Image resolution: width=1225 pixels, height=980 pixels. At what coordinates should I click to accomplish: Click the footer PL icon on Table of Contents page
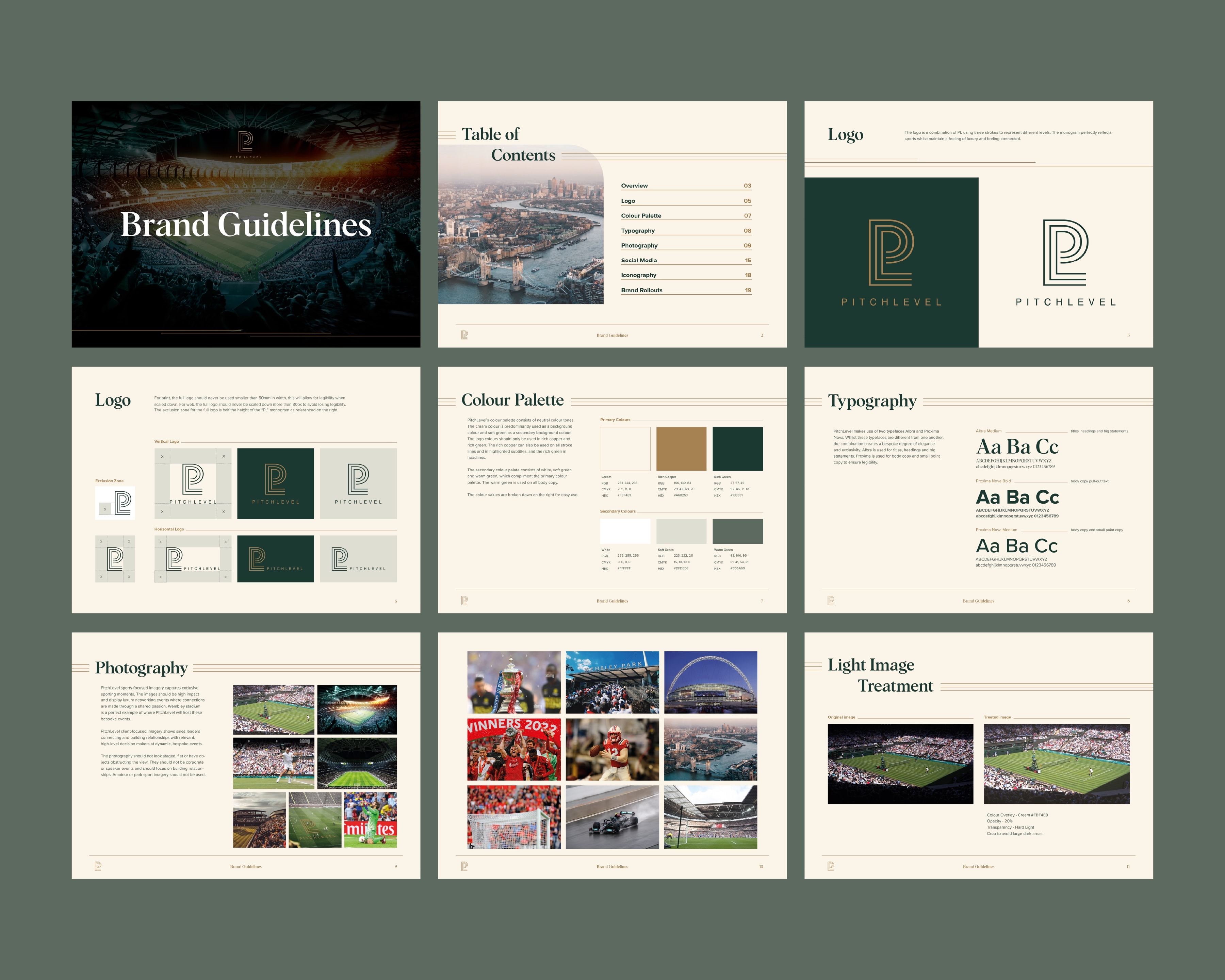click(464, 335)
